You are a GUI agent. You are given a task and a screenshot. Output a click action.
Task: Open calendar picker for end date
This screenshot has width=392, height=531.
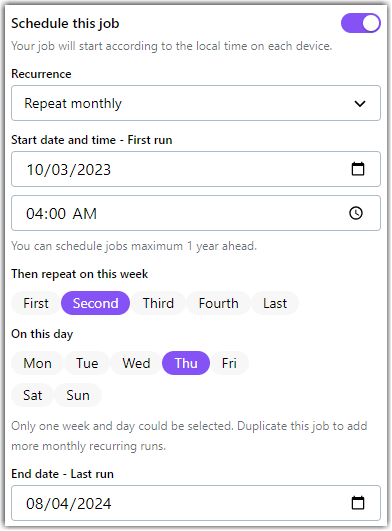tap(358, 503)
